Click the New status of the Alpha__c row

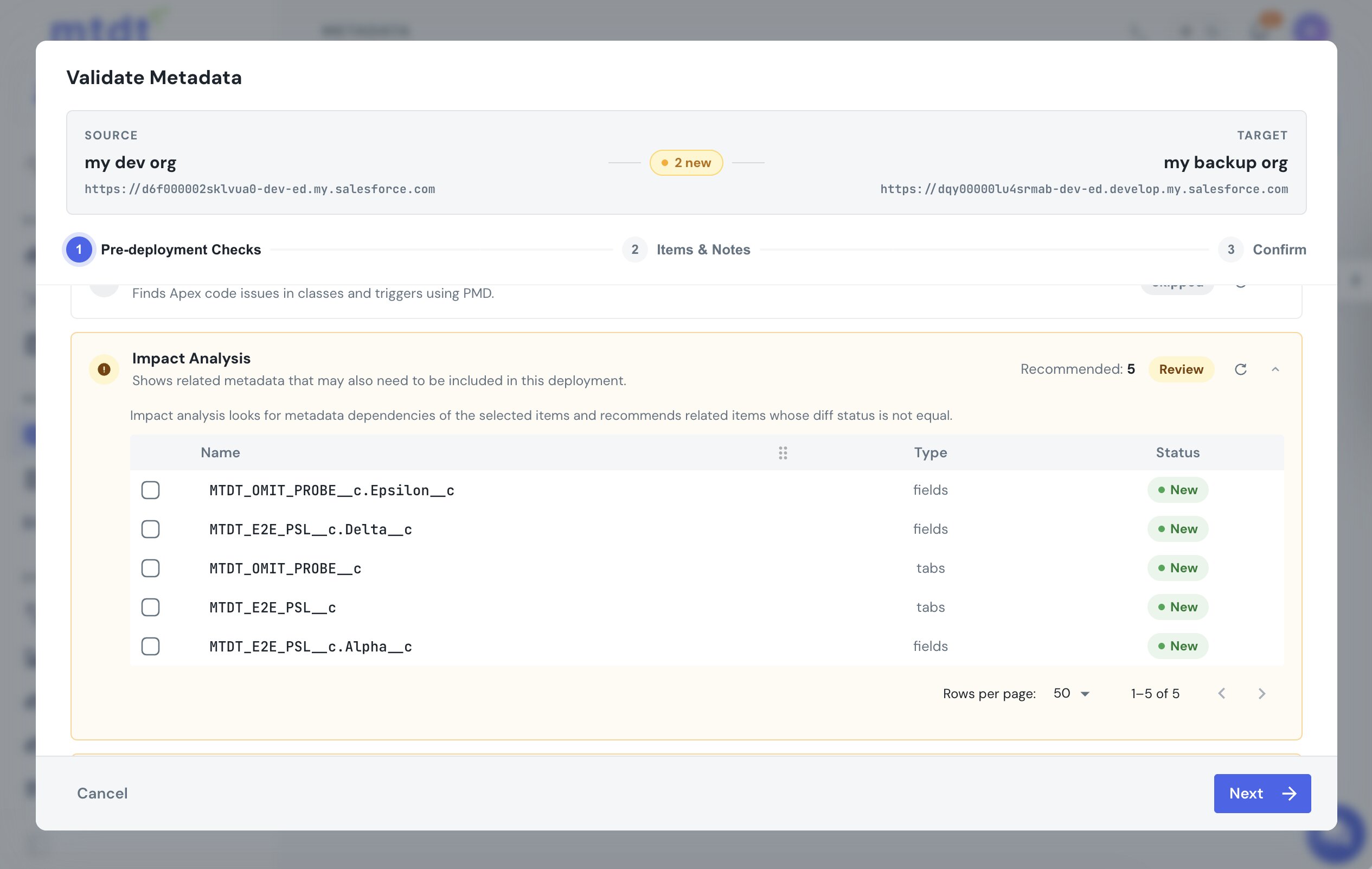point(1178,646)
